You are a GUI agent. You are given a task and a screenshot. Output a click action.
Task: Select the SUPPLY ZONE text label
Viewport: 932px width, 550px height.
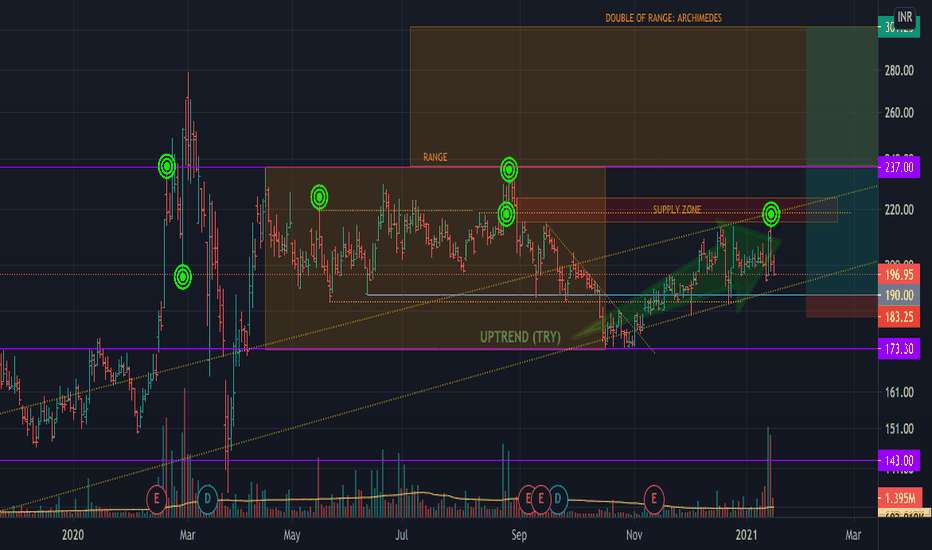(x=677, y=209)
